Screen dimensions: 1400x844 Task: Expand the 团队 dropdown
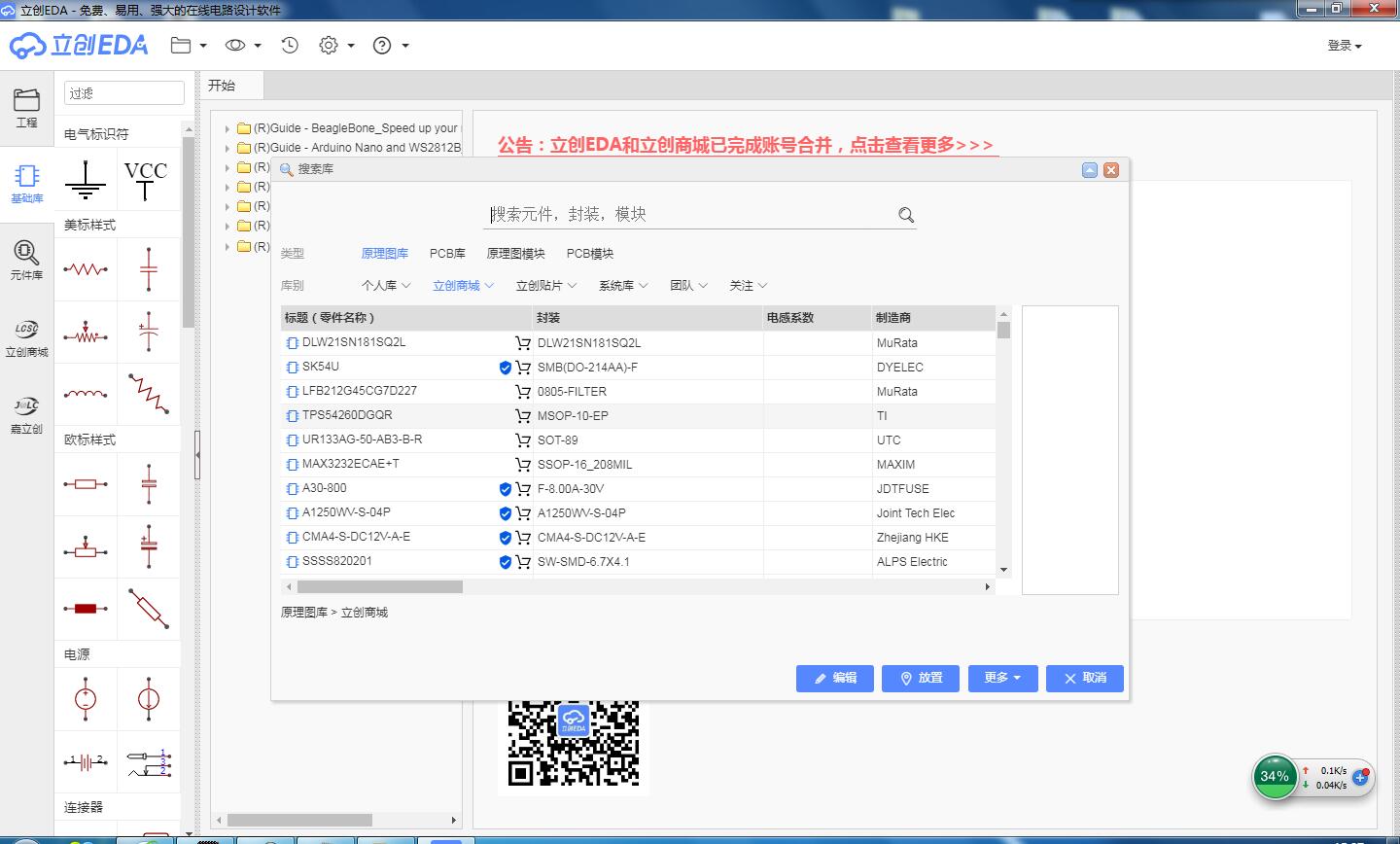coord(688,286)
